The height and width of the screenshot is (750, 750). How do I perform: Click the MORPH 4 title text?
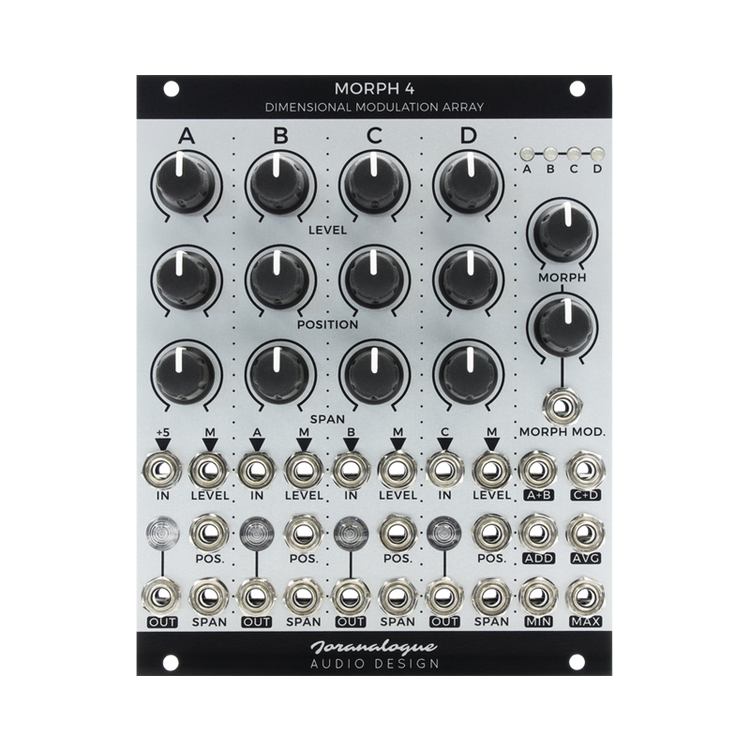[x=374, y=89]
